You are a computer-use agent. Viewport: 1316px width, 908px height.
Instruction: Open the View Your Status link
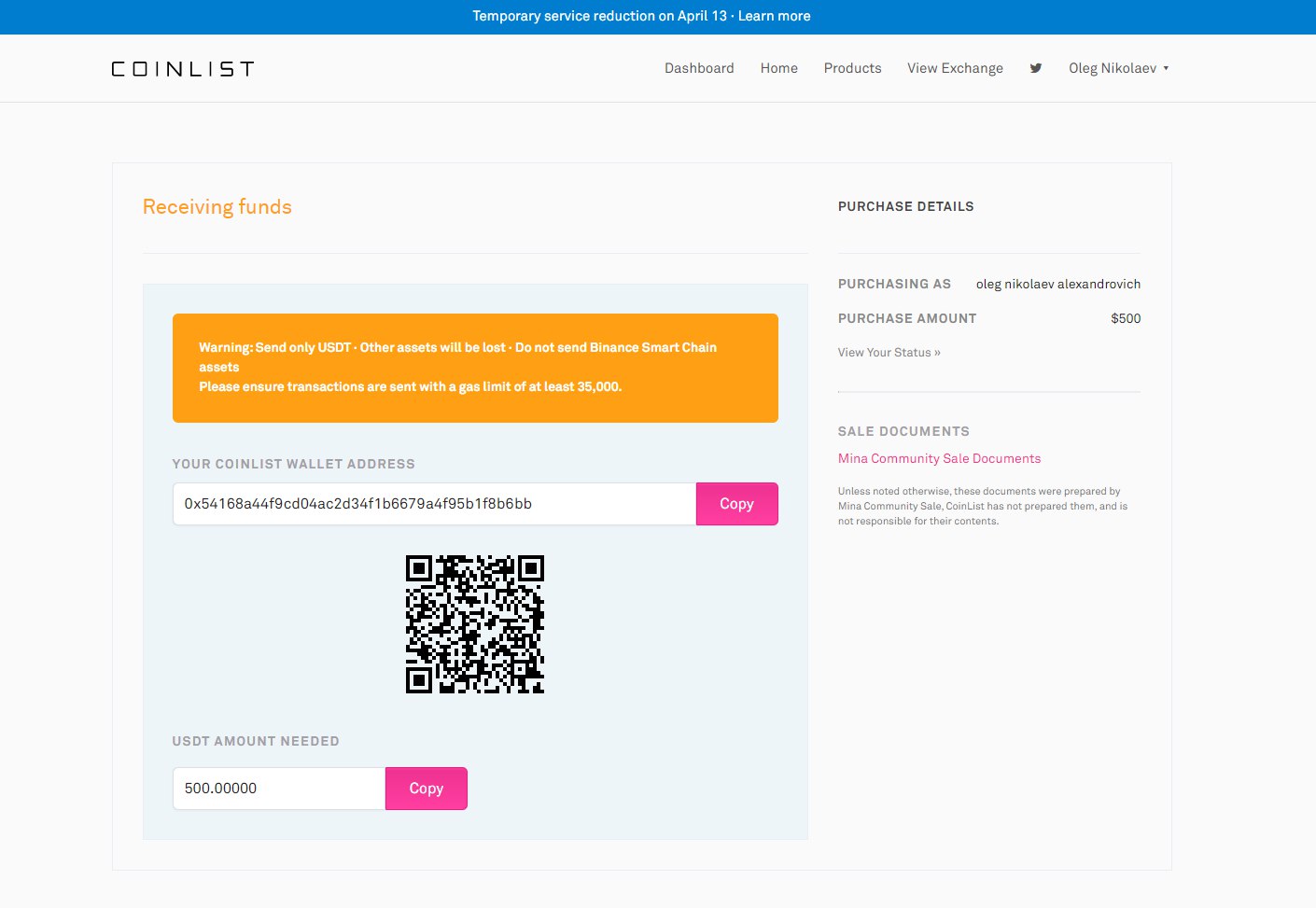click(889, 353)
